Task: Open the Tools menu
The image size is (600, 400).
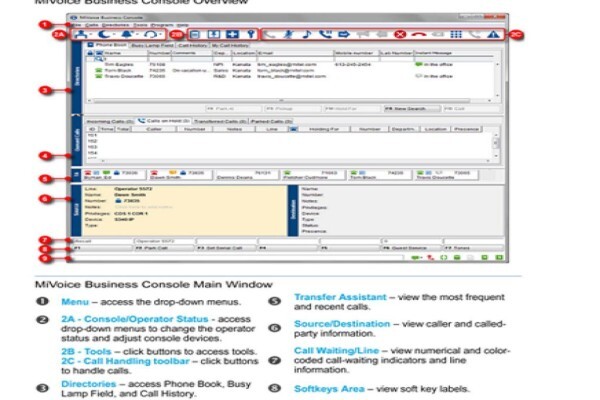Action: point(140,25)
